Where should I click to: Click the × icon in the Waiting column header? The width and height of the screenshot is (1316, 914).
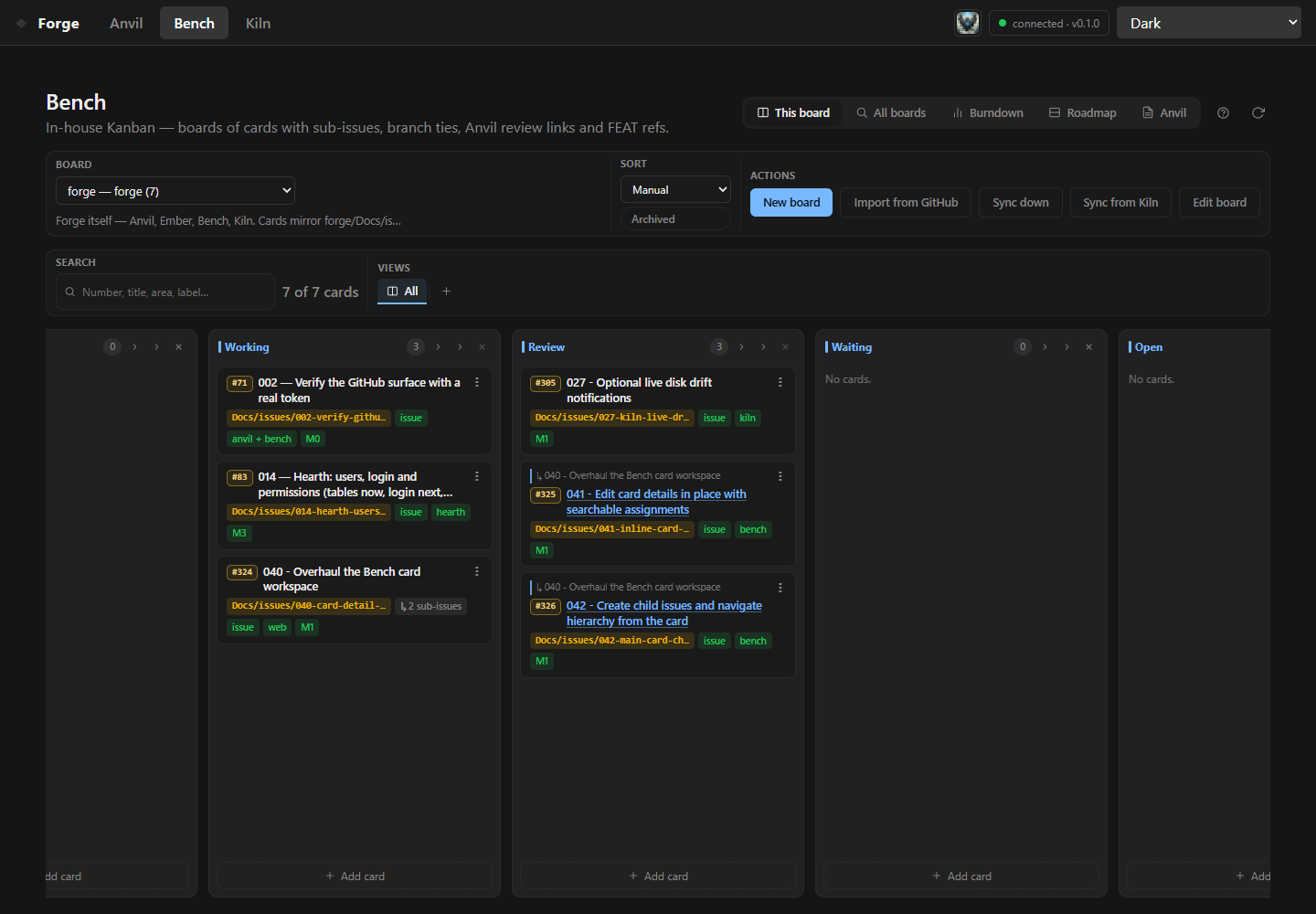click(x=1088, y=347)
